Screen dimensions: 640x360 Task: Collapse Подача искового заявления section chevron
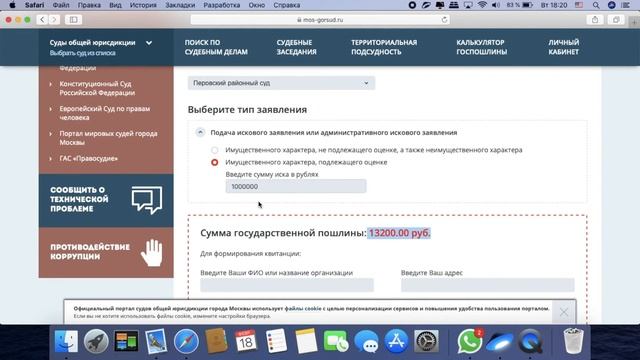pos(200,132)
